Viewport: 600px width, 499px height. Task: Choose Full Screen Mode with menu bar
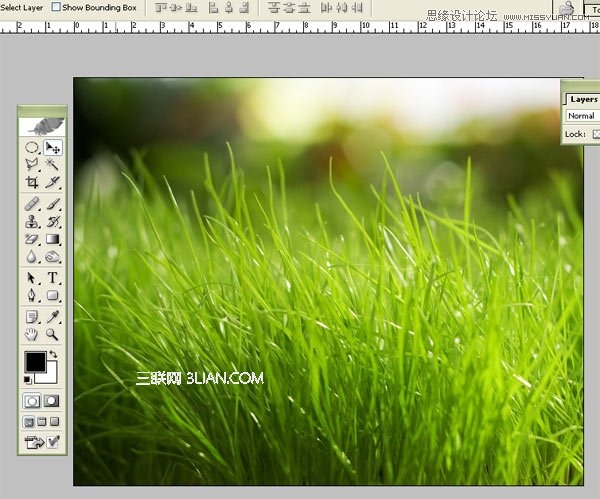point(42,422)
